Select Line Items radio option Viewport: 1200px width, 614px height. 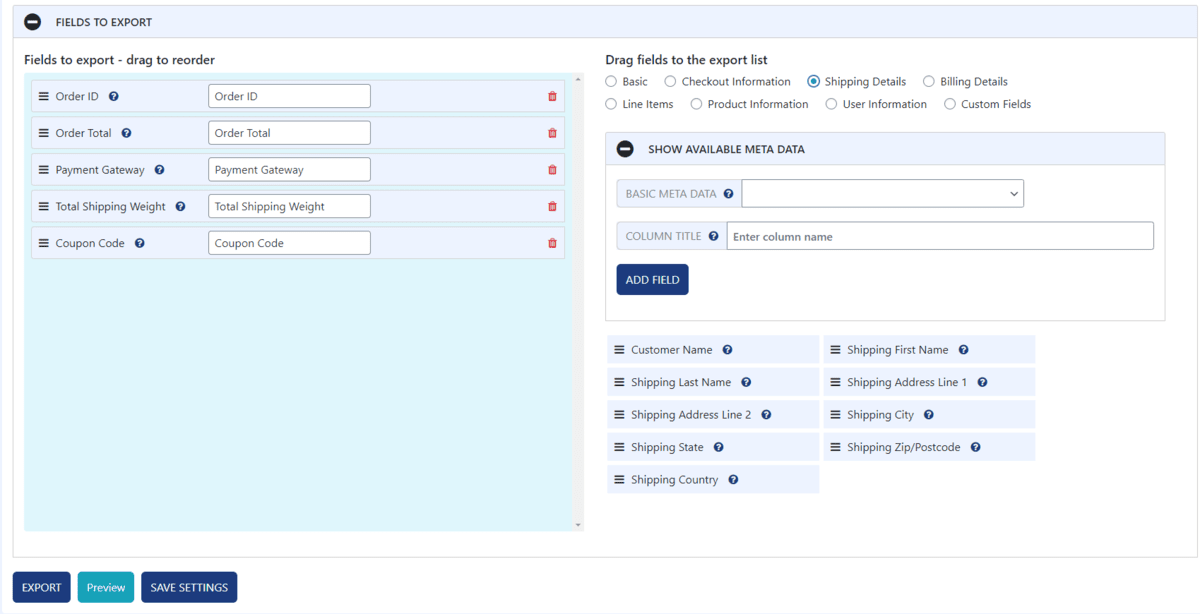coord(611,104)
